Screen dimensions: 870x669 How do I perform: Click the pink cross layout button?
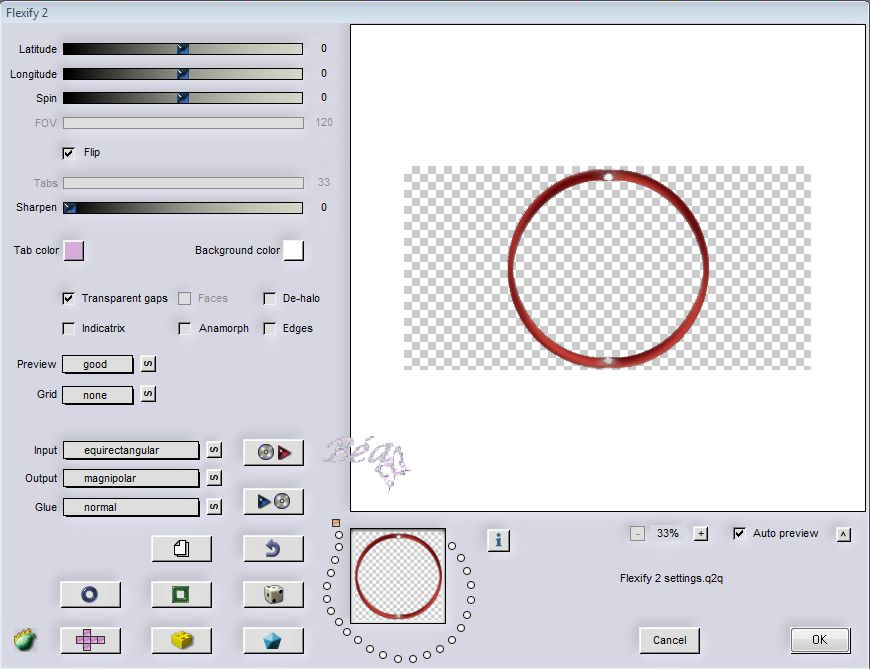click(90, 640)
